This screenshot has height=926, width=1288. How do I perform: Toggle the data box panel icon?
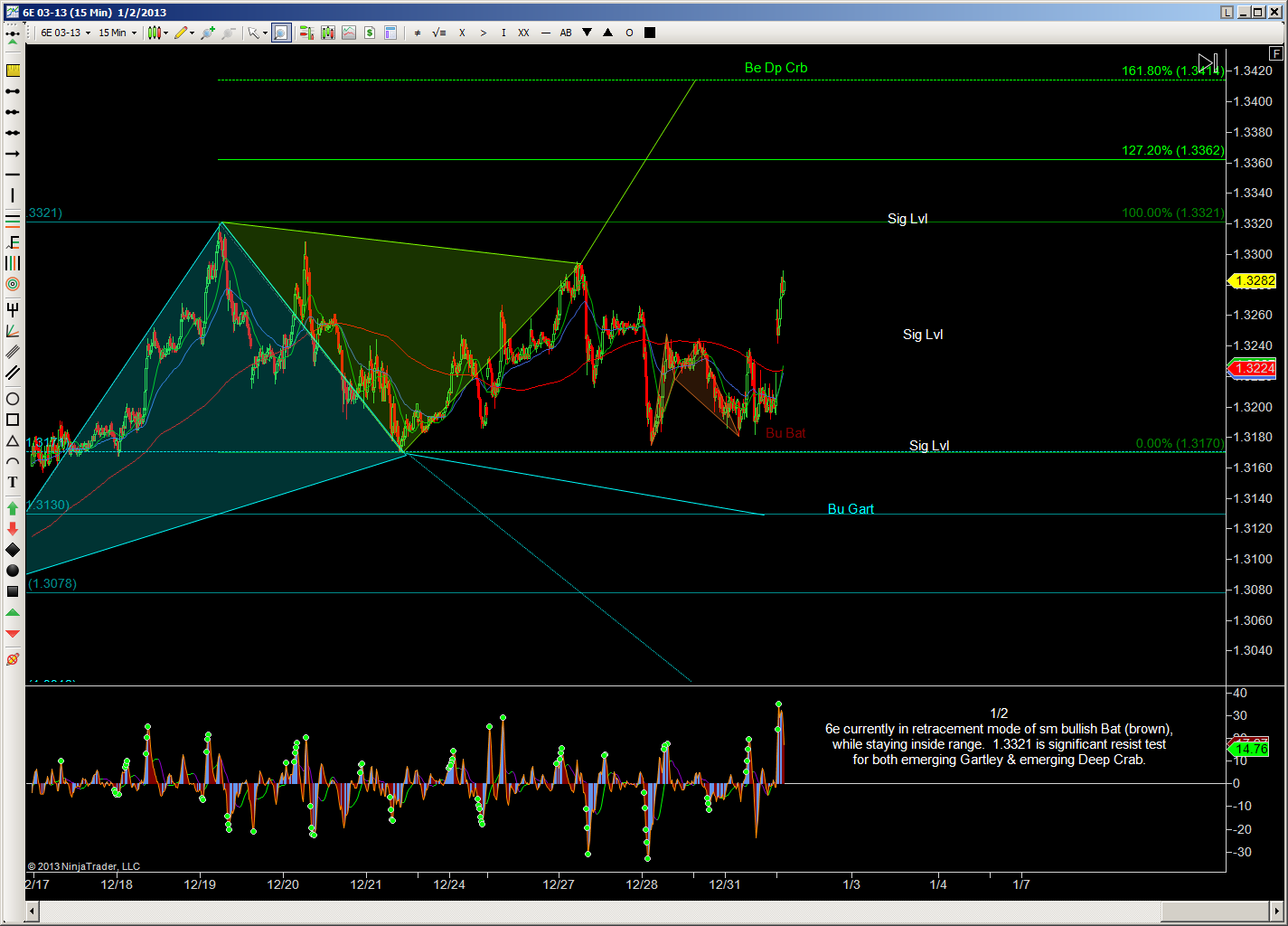click(390, 33)
